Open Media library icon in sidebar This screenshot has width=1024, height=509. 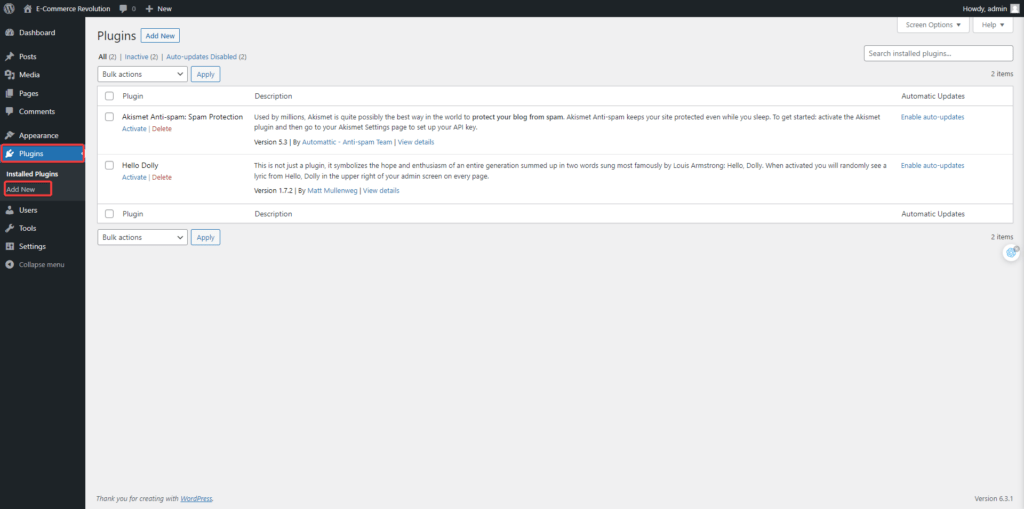(9, 75)
